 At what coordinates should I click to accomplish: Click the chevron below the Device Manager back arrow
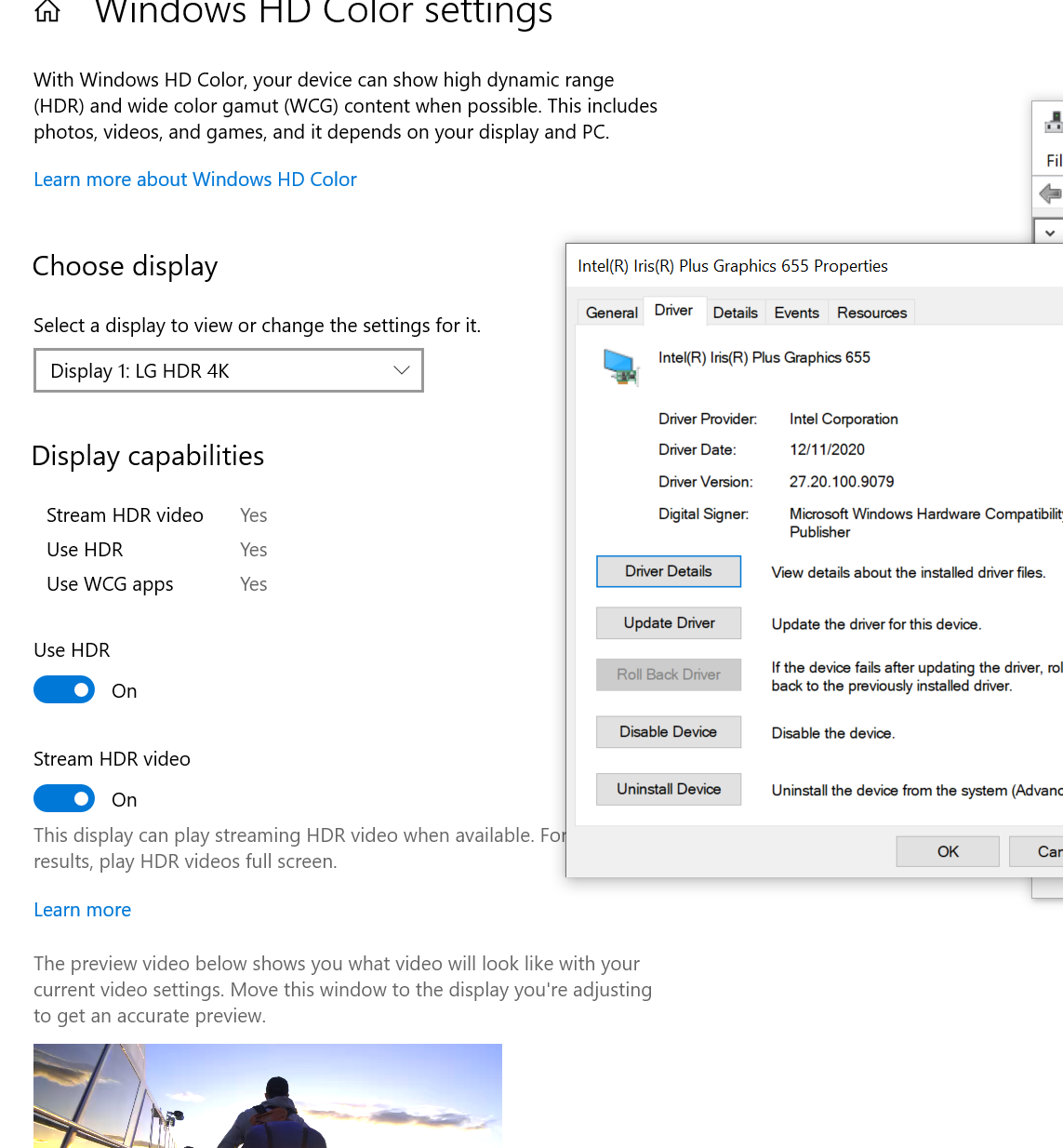pos(1049,231)
